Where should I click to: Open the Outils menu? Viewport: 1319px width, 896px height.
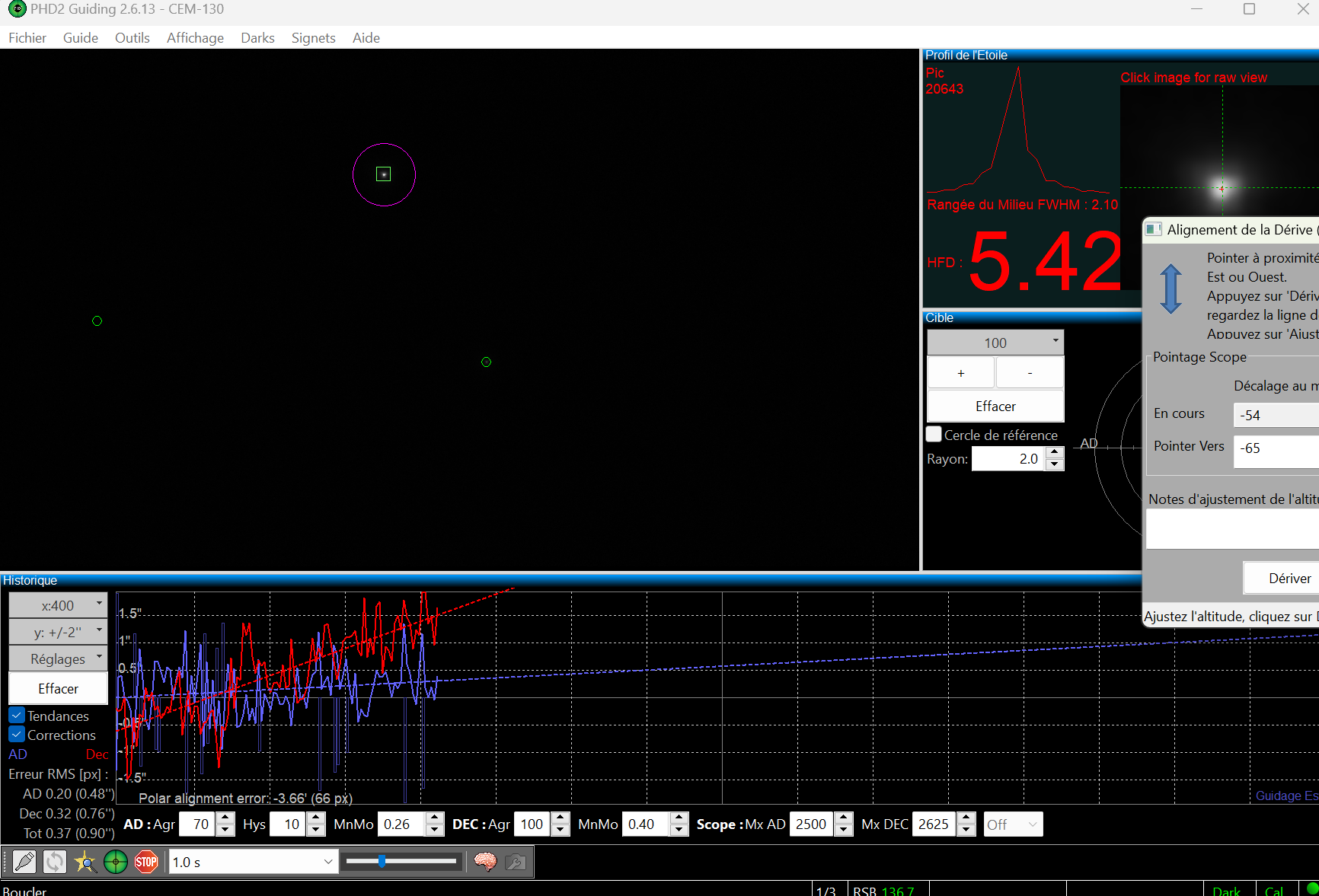(x=132, y=38)
